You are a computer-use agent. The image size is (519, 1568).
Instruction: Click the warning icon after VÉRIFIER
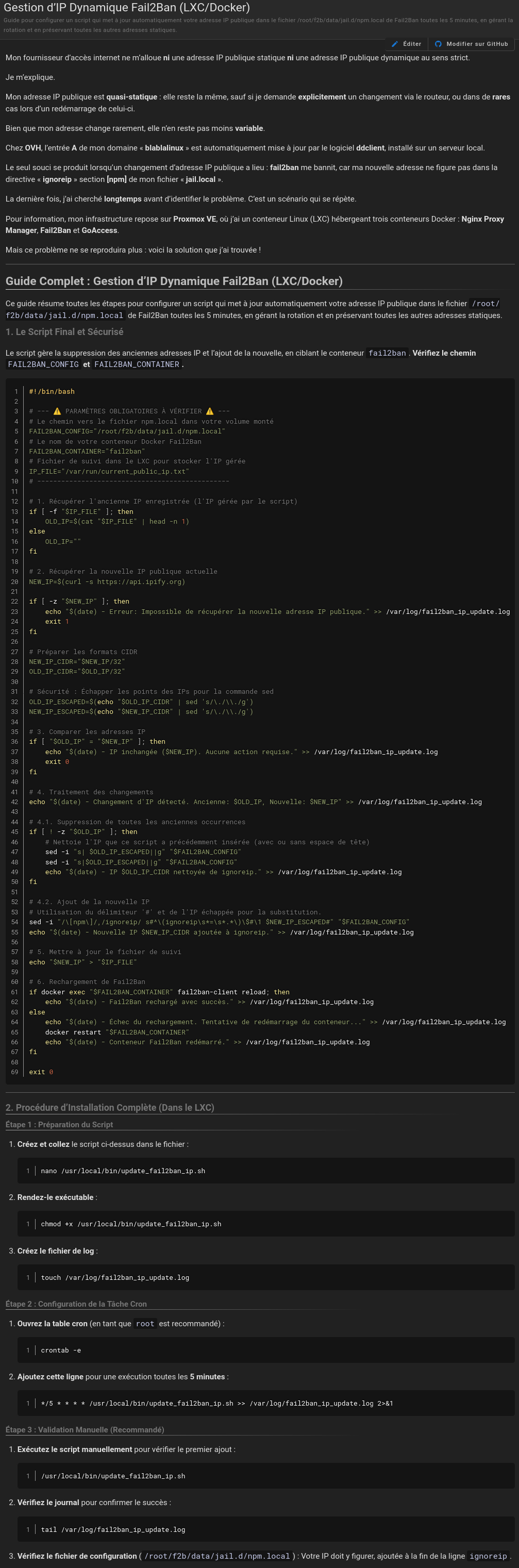click(x=209, y=411)
